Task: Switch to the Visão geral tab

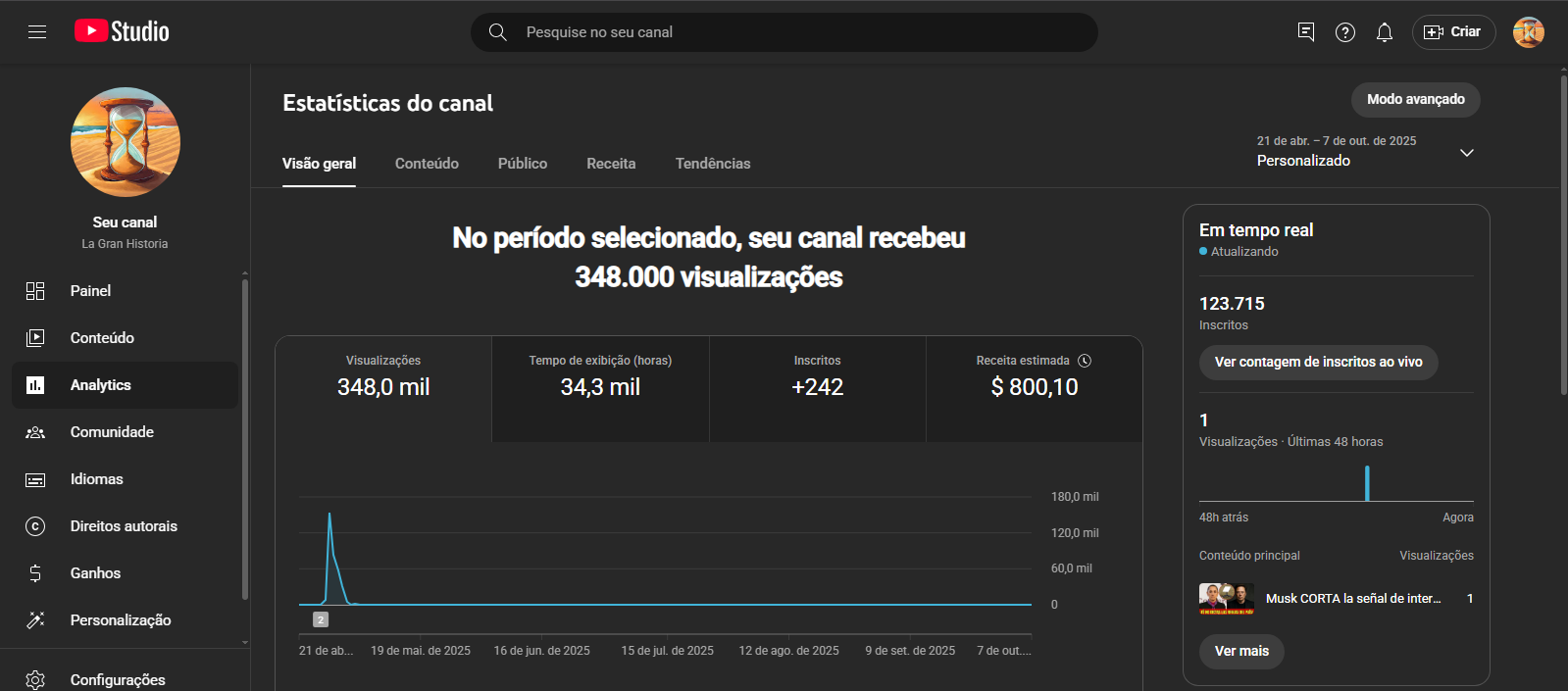Action: click(x=320, y=164)
